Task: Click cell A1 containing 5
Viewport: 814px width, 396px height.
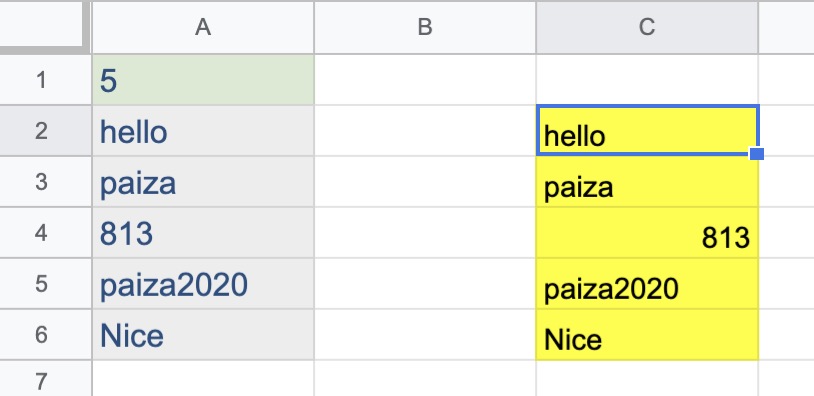Action: pyautogui.click(x=203, y=80)
